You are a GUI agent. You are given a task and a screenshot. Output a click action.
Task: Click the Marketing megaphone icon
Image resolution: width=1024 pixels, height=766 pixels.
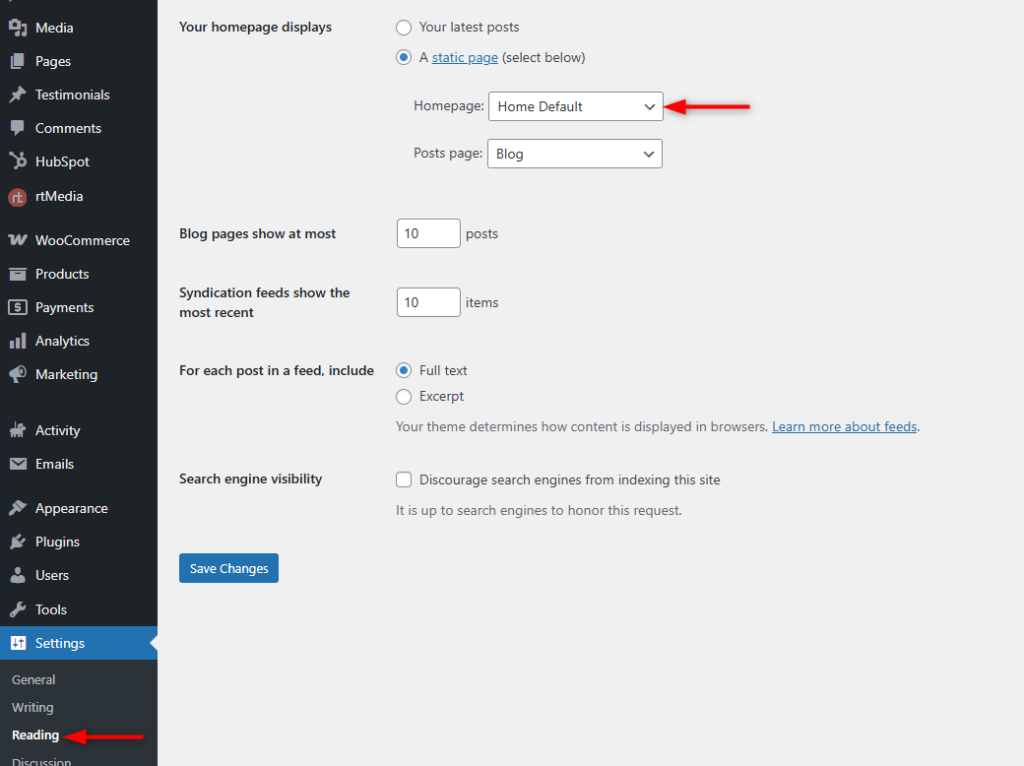[x=17, y=374]
